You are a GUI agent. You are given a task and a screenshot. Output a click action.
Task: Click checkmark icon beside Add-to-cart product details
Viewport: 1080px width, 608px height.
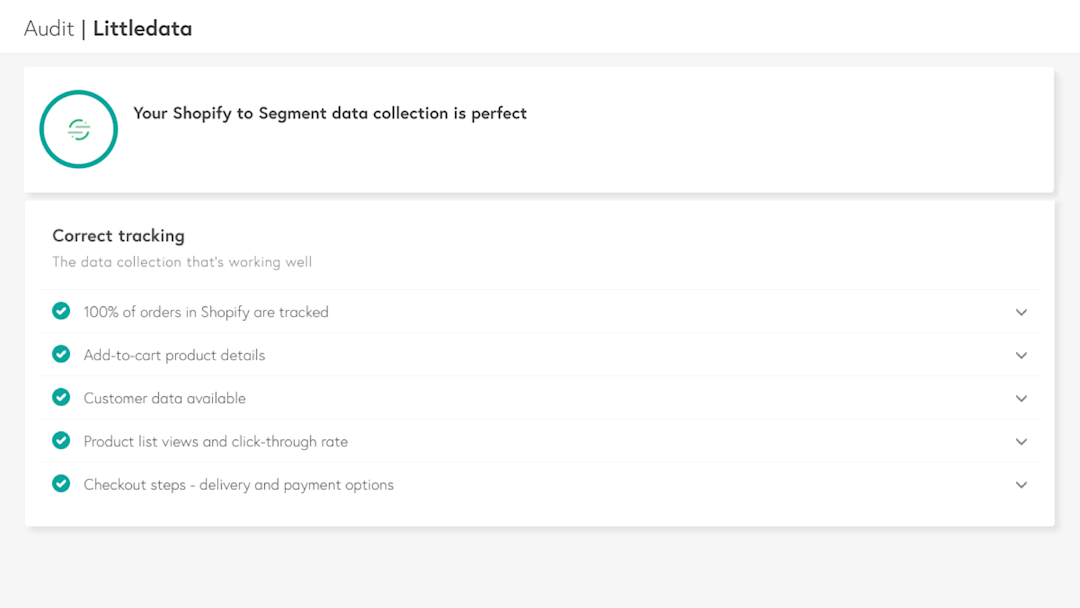[x=61, y=354]
